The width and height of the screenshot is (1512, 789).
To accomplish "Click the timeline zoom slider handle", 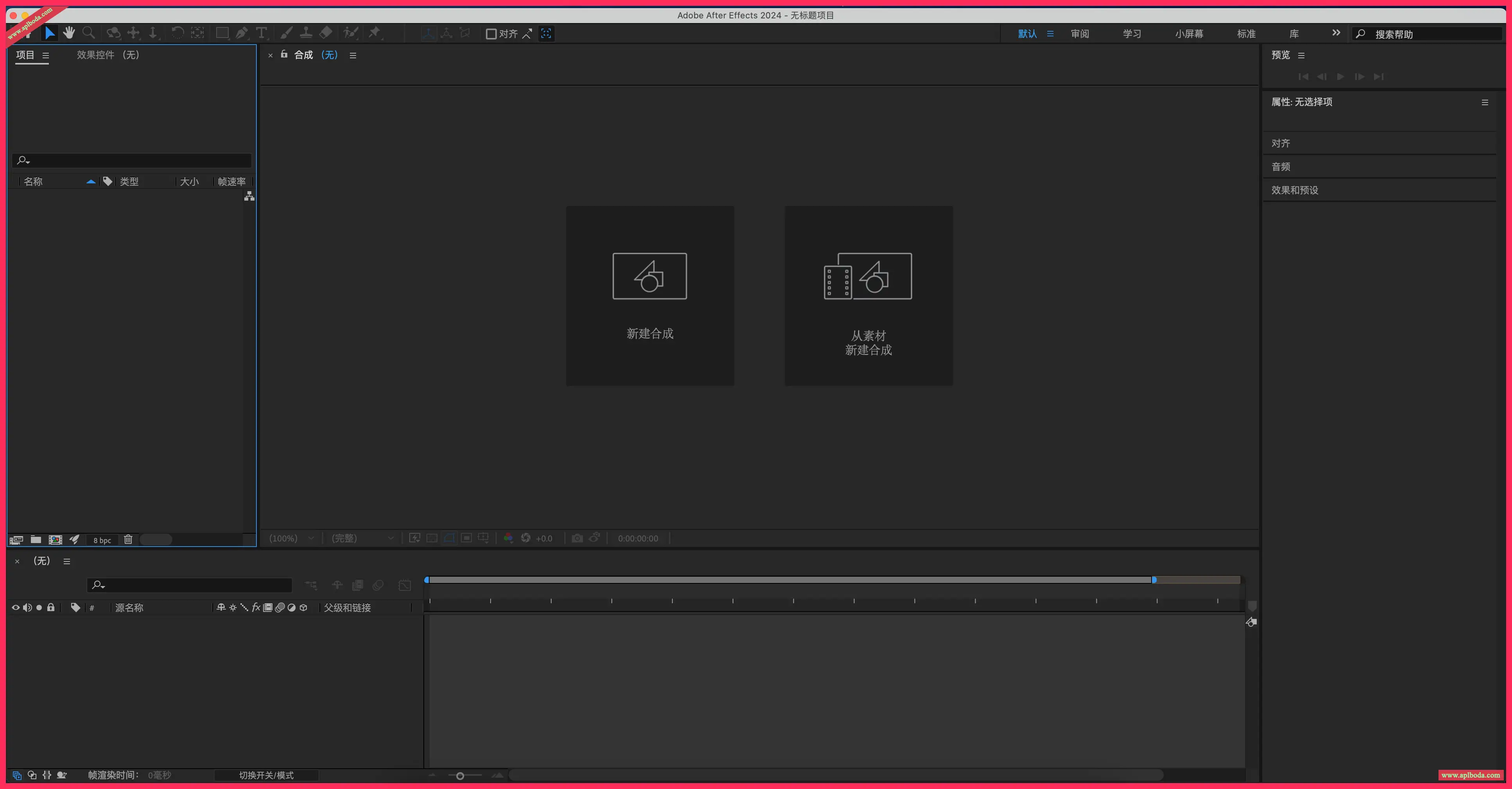I will pos(460,775).
